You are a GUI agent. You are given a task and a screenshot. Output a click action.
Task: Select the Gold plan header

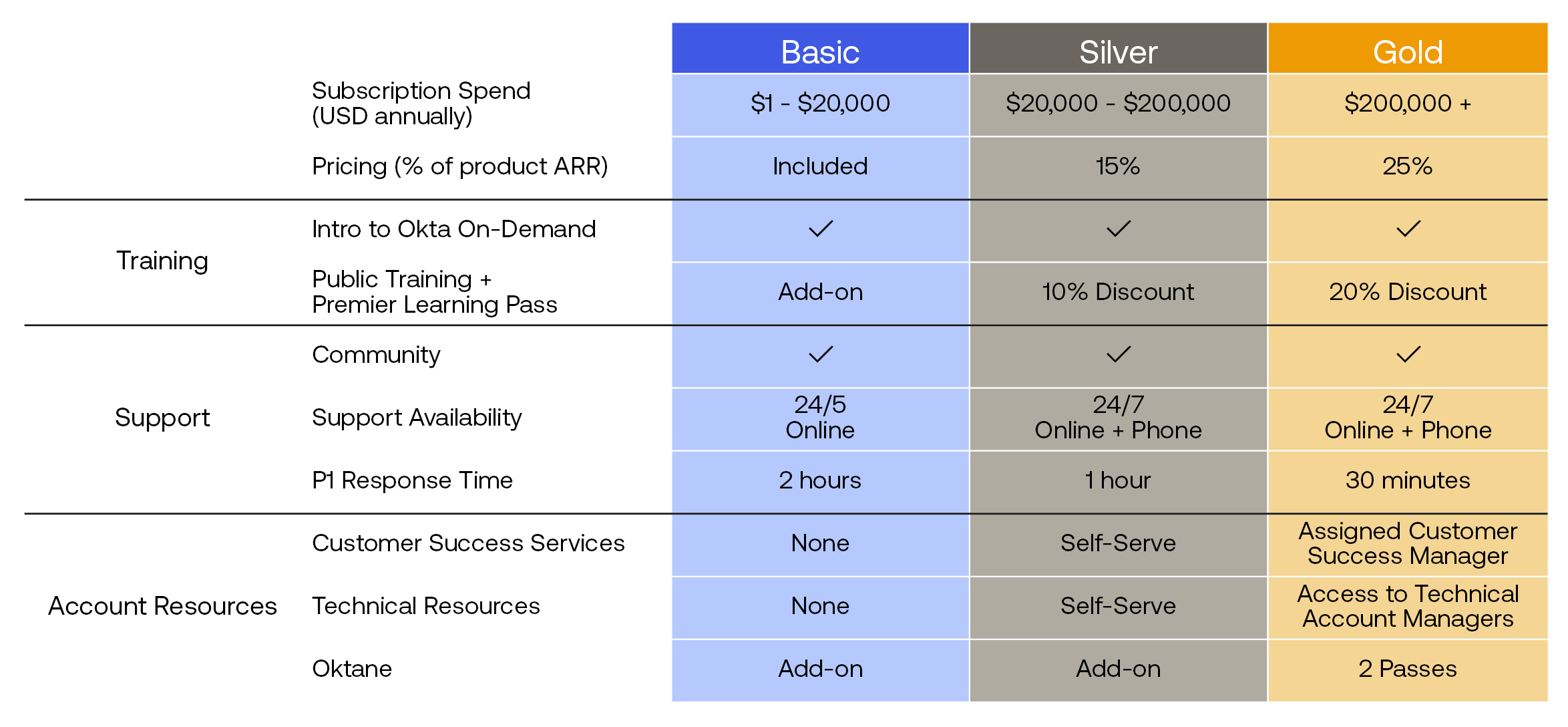pos(1408,51)
